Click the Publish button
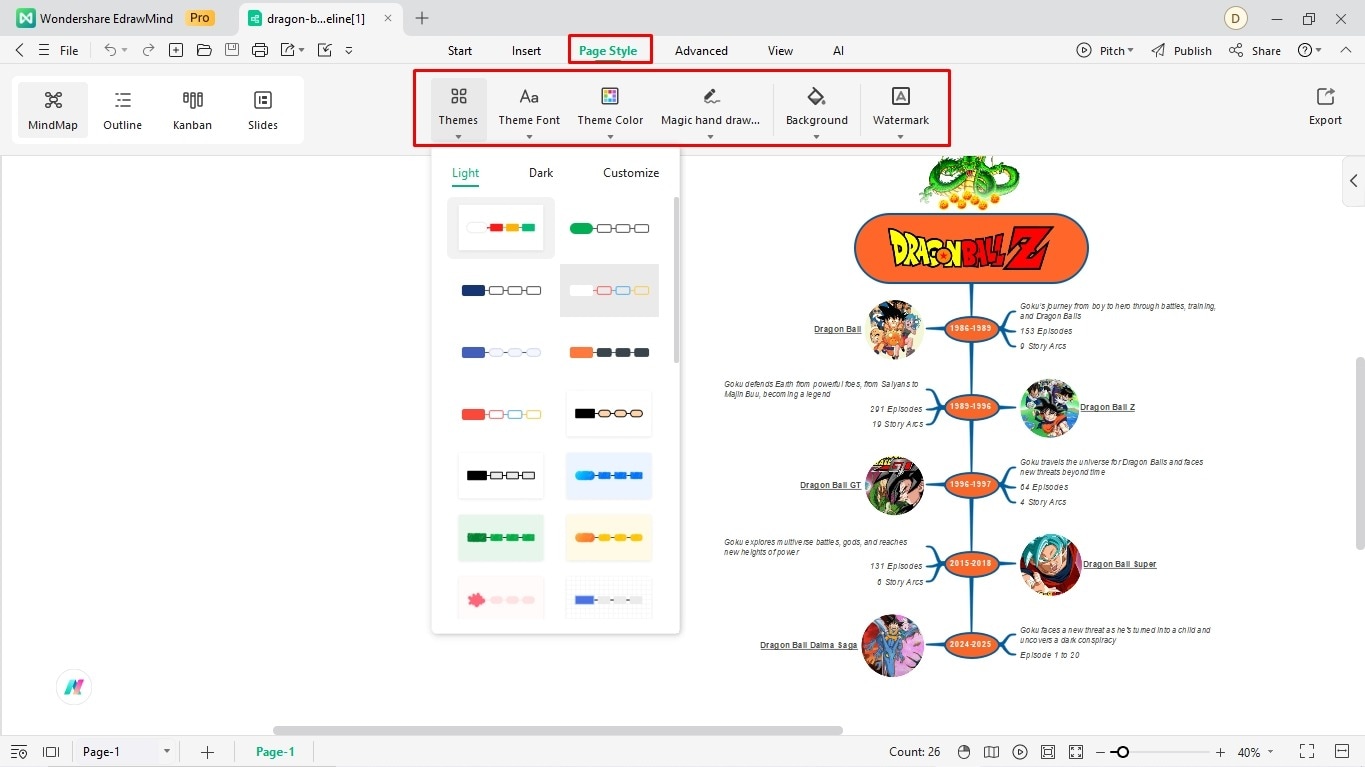This screenshot has height=767, width=1365. coord(1181,51)
